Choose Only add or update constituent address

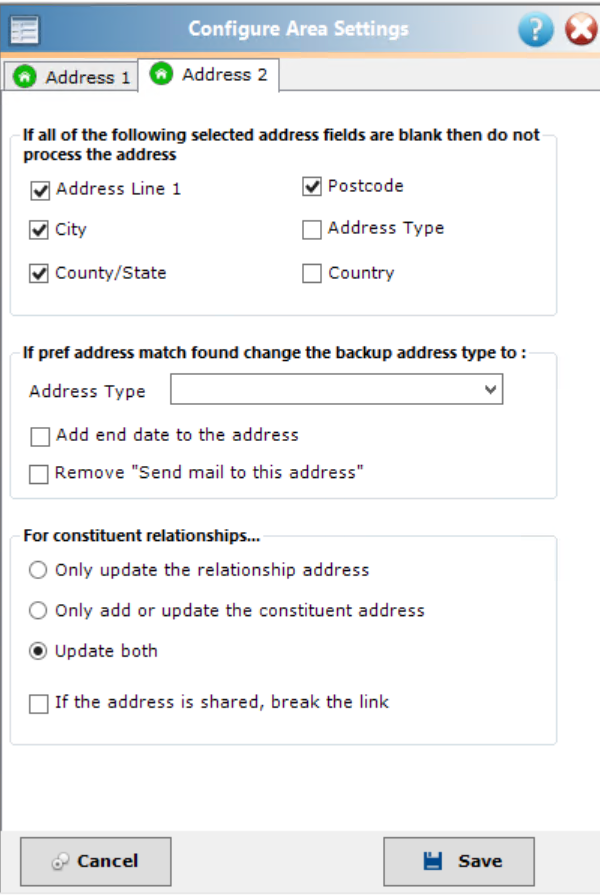pos(38,610)
